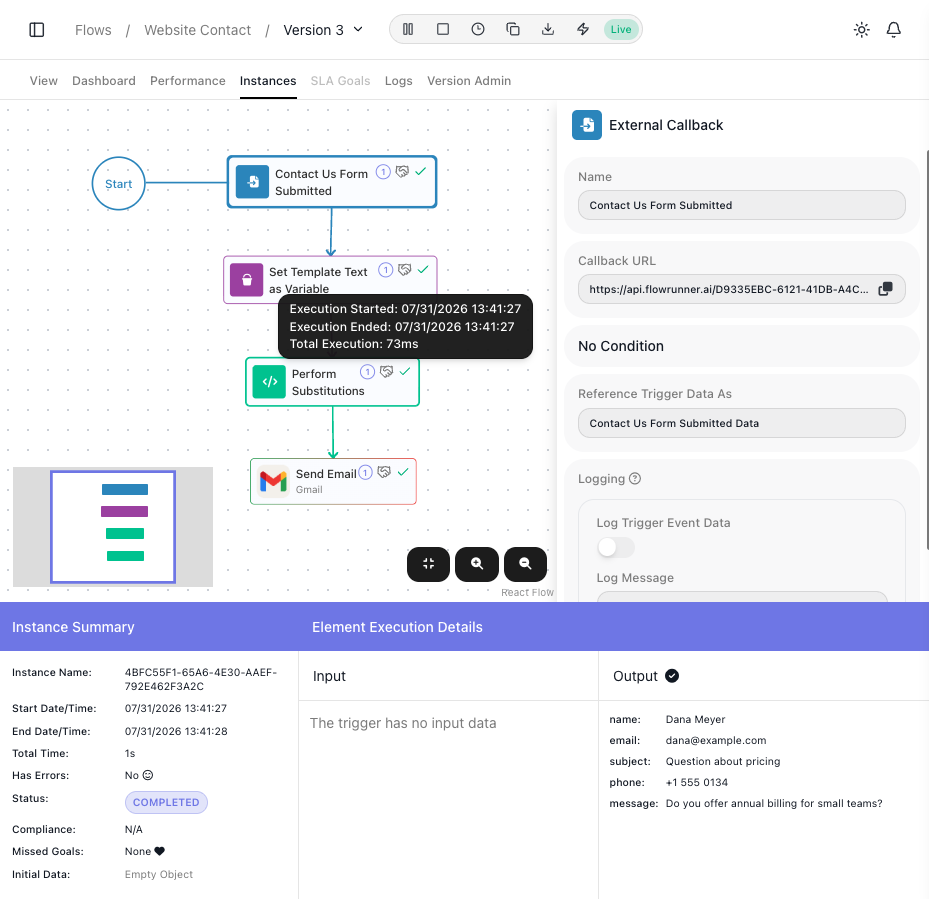This screenshot has height=899, width=929.
Task: Click the External Callback header icon
Action: tap(587, 125)
